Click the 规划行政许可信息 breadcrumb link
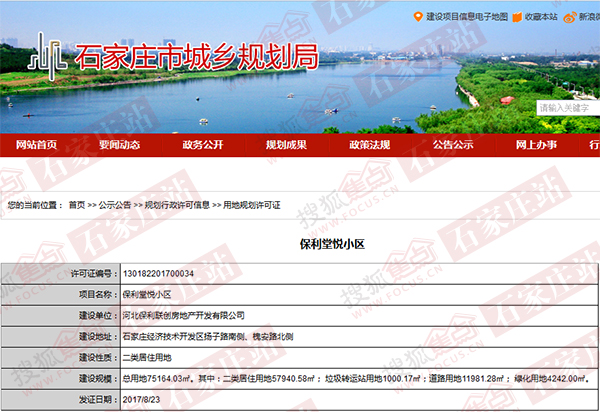This screenshot has height=412, width=600. pyautogui.click(x=177, y=205)
